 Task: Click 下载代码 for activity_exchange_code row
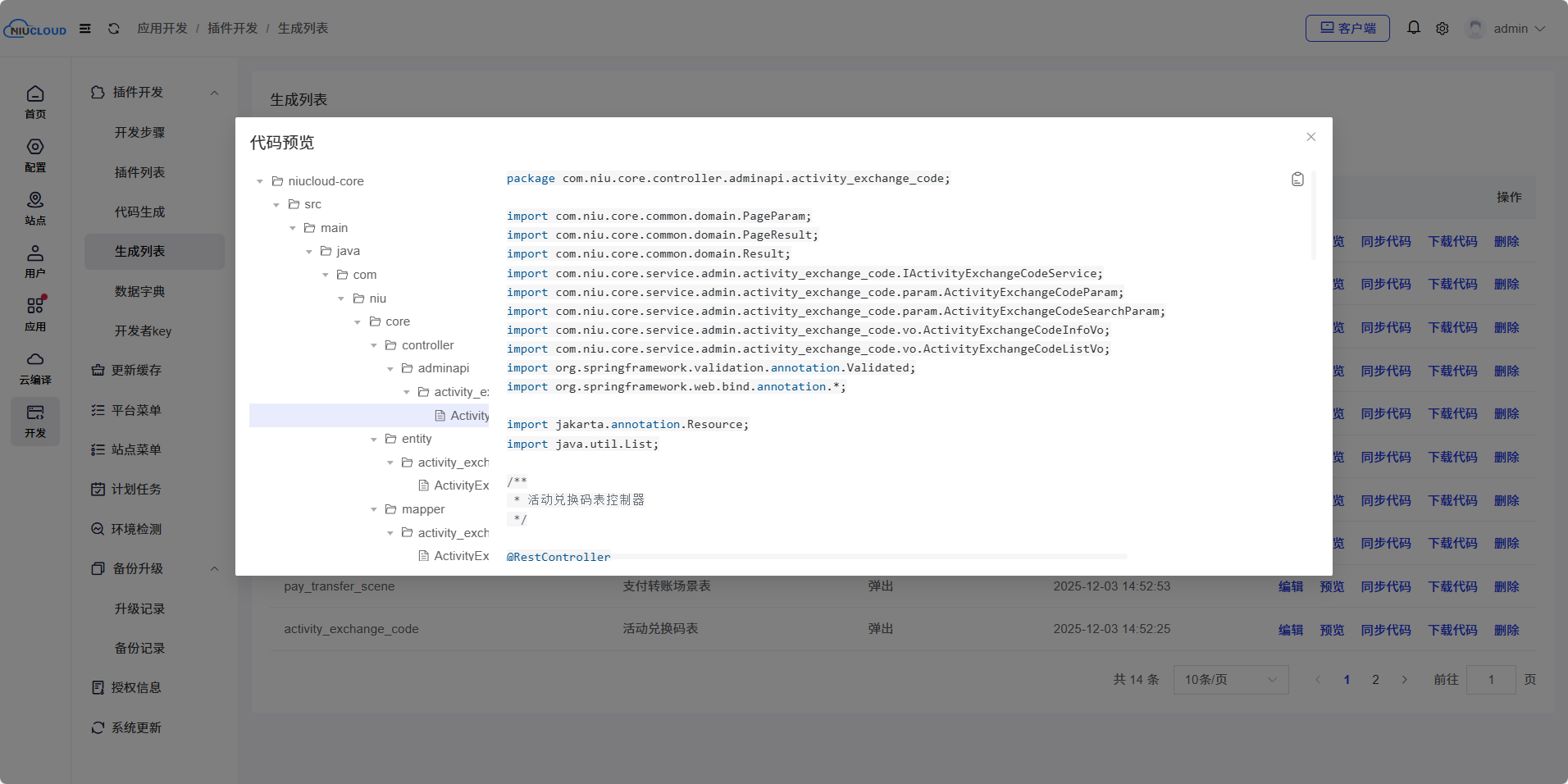(x=1452, y=630)
